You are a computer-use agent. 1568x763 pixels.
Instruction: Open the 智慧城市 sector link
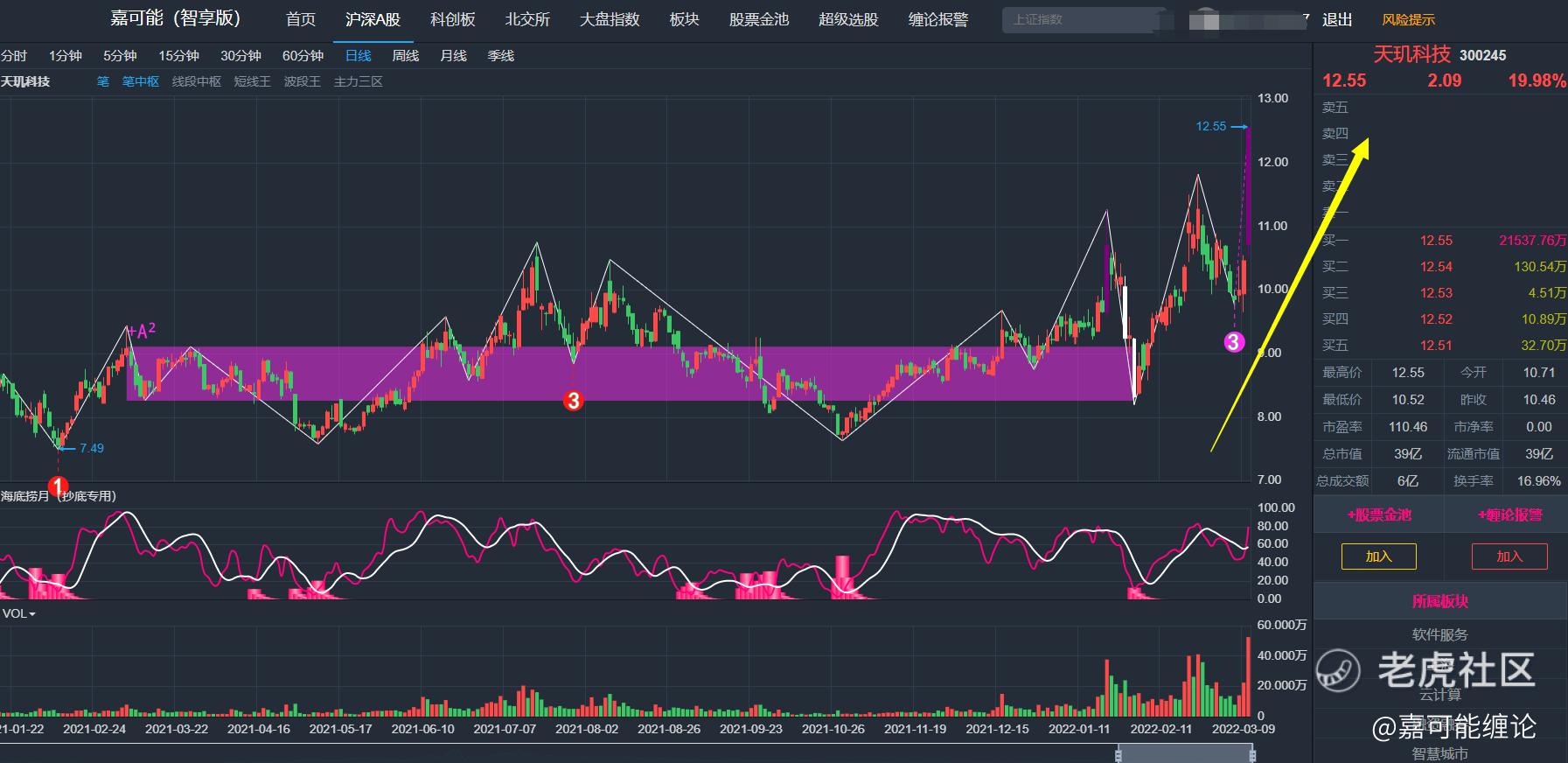[1440, 753]
